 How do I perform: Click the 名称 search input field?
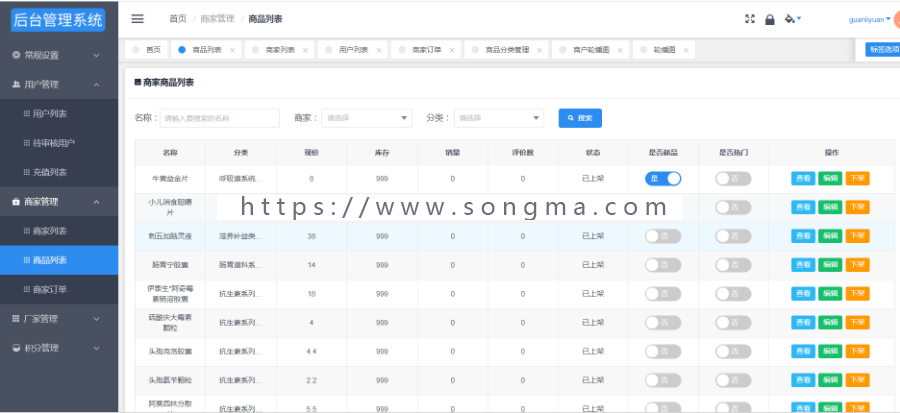[x=220, y=118]
